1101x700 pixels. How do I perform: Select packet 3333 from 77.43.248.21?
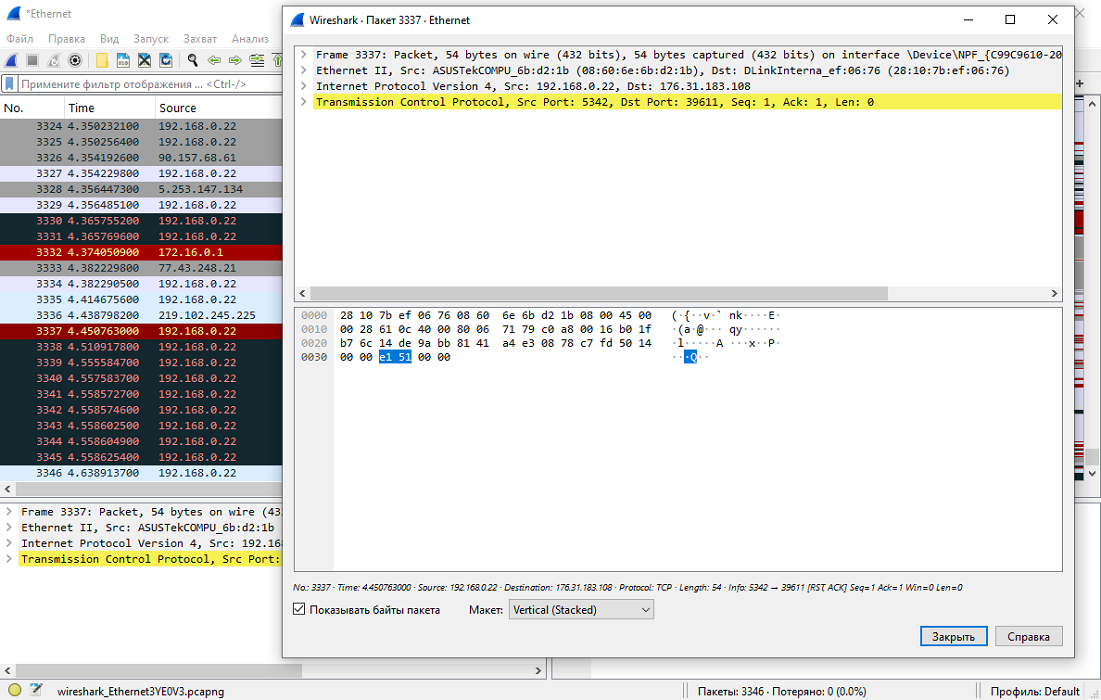pos(140,268)
